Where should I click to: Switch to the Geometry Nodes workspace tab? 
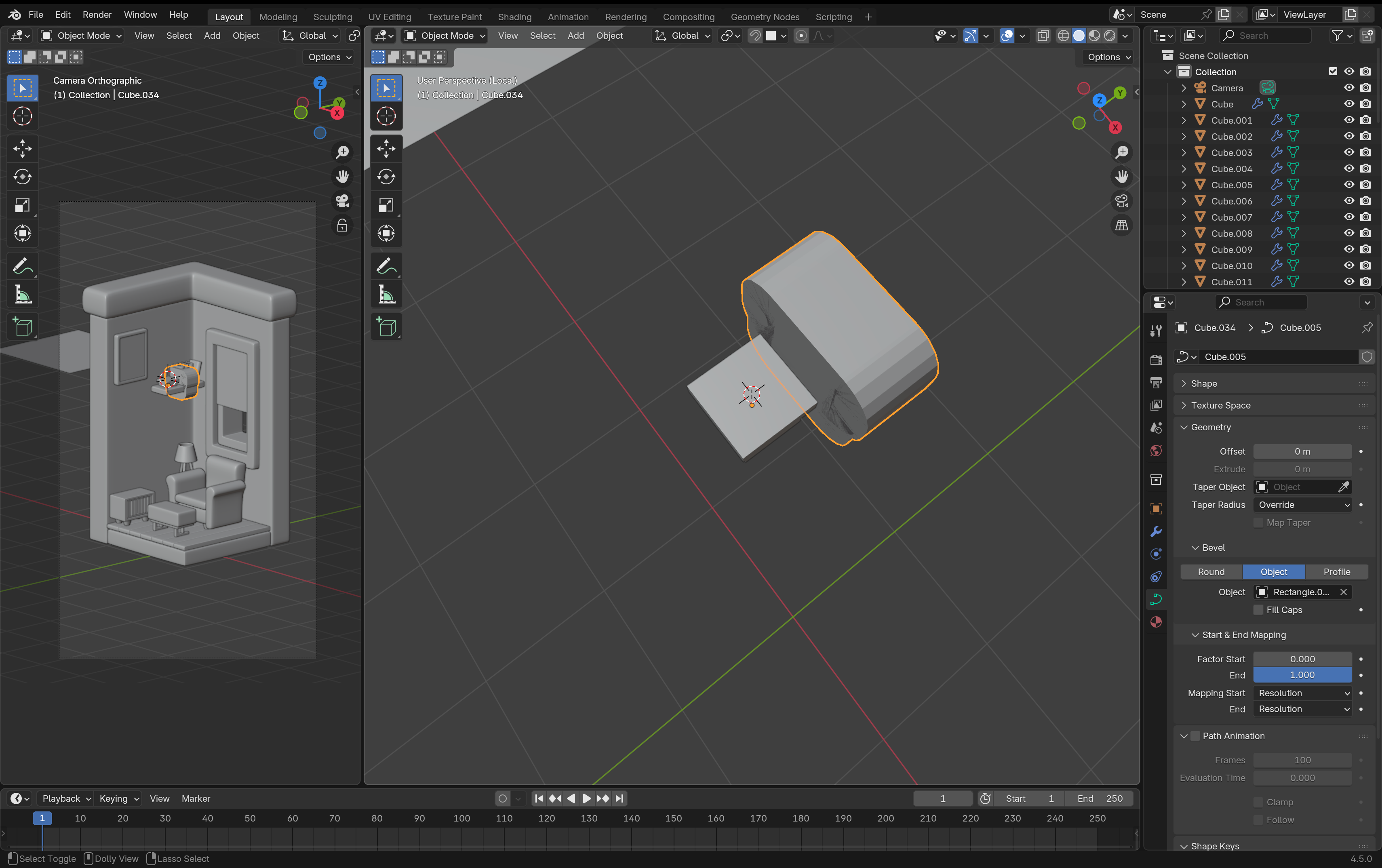(765, 17)
